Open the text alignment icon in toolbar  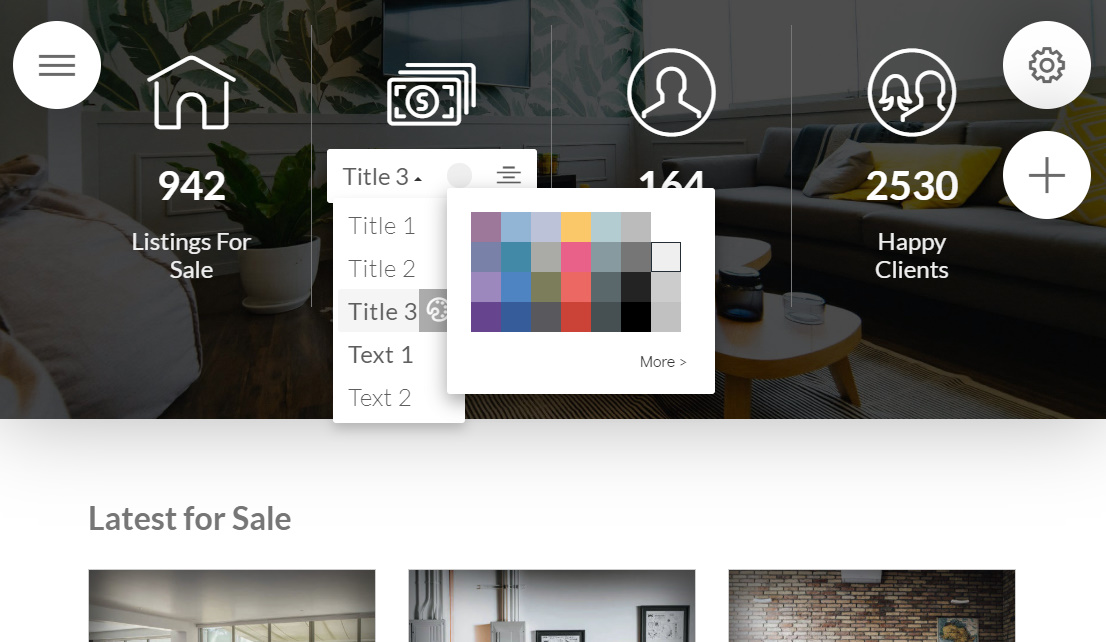pyautogui.click(x=509, y=175)
